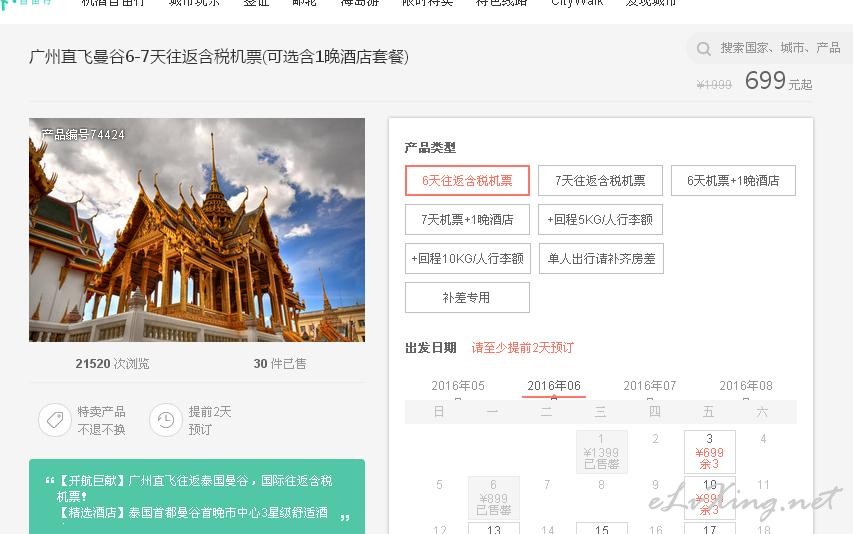Choose the June 15 date cell
The width and height of the screenshot is (853, 534).
point(602,529)
